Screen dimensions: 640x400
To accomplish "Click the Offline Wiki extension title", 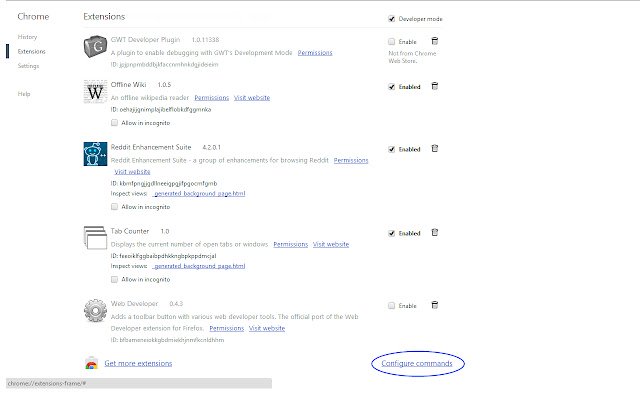I will (x=128, y=84).
